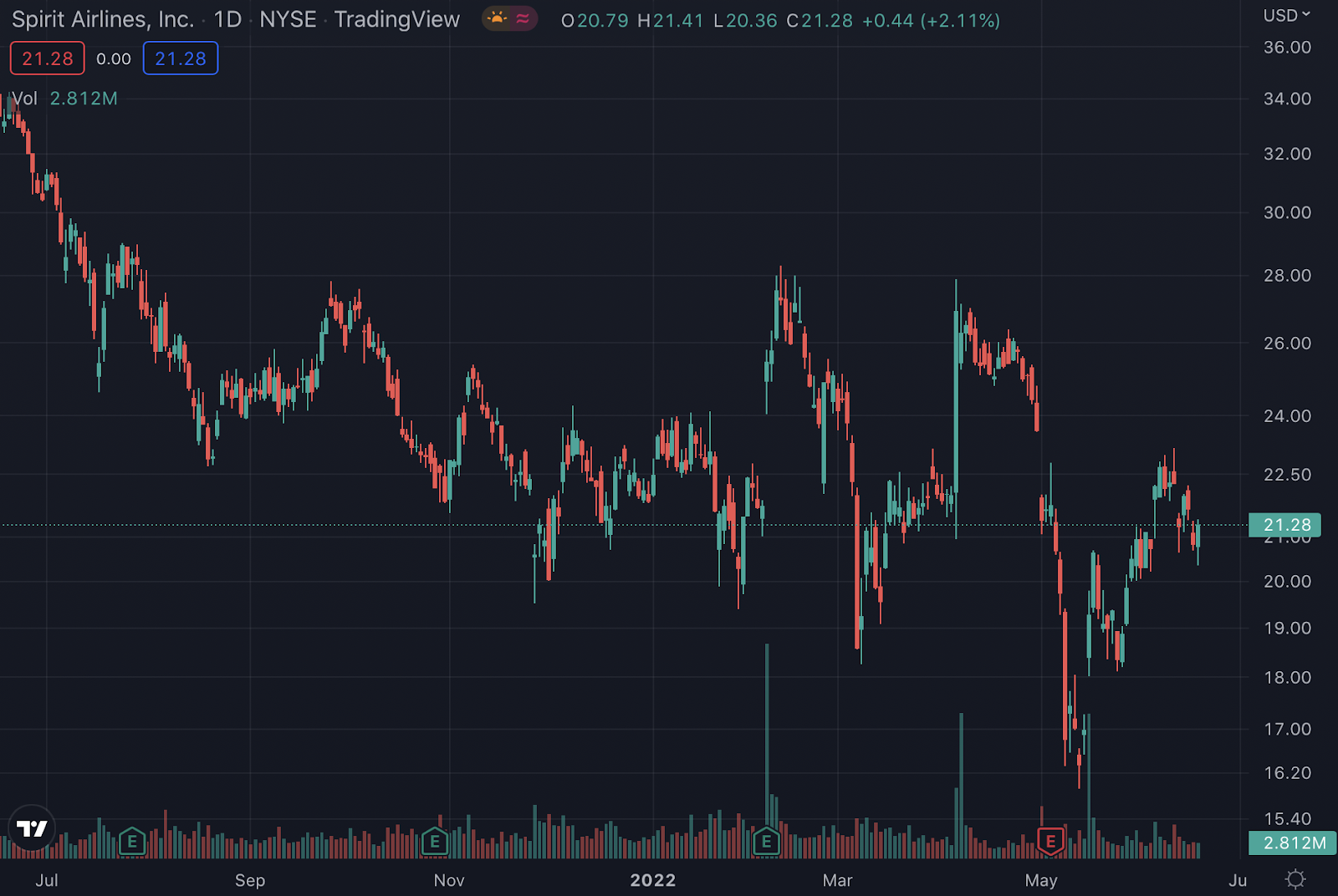Screen dimensions: 1338x896
Task: Click the TradingView logo badge
Action: tap(32, 828)
